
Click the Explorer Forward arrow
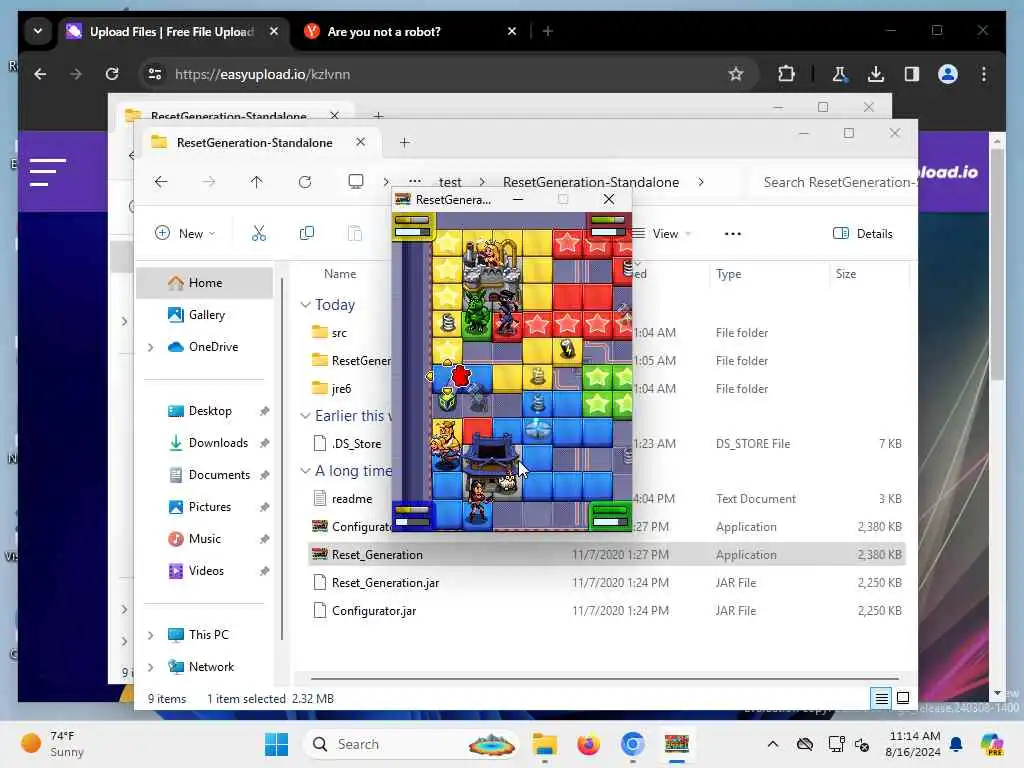click(x=208, y=182)
